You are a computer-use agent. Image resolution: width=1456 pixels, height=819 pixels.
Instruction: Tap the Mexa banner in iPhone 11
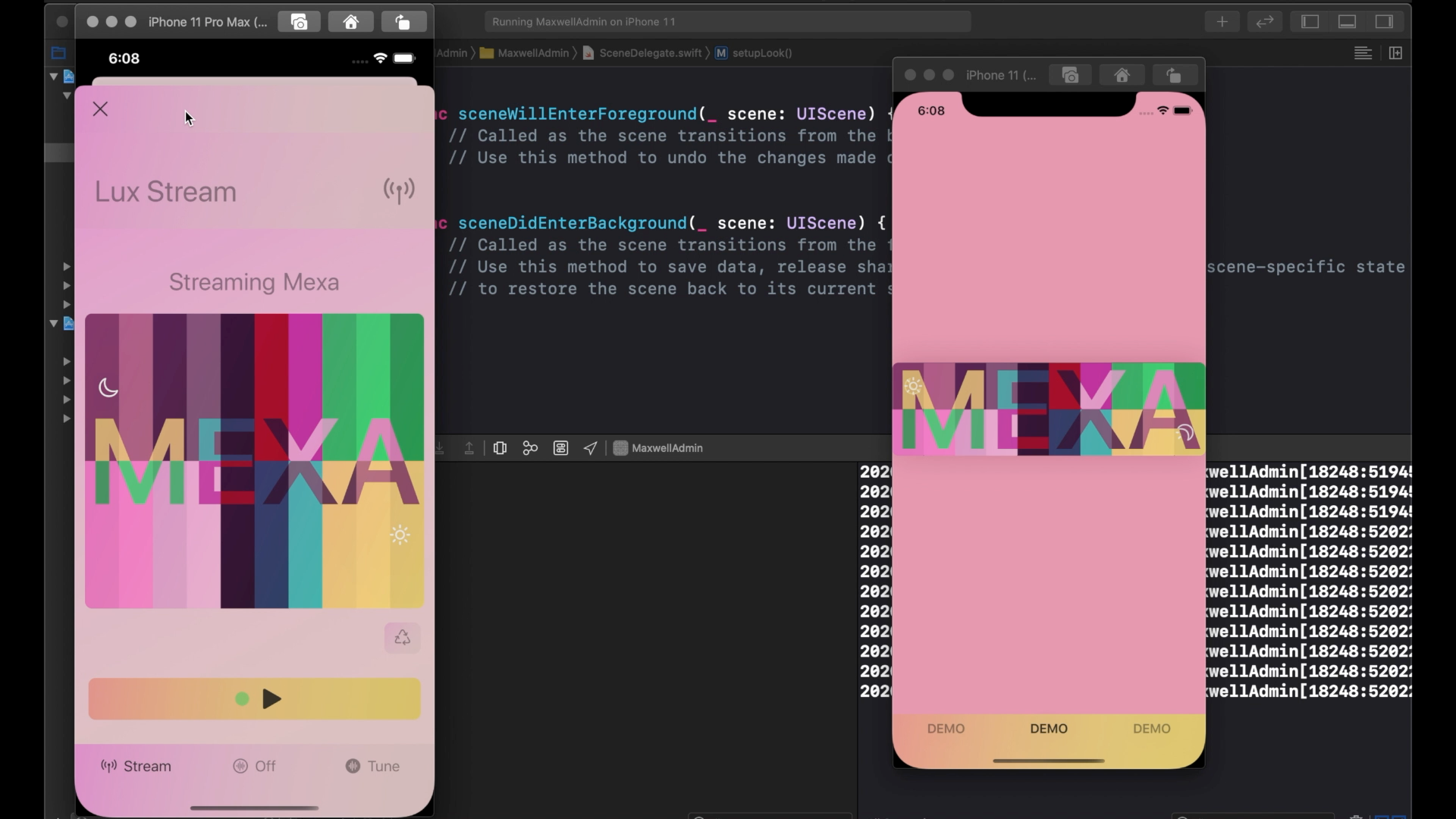1049,409
